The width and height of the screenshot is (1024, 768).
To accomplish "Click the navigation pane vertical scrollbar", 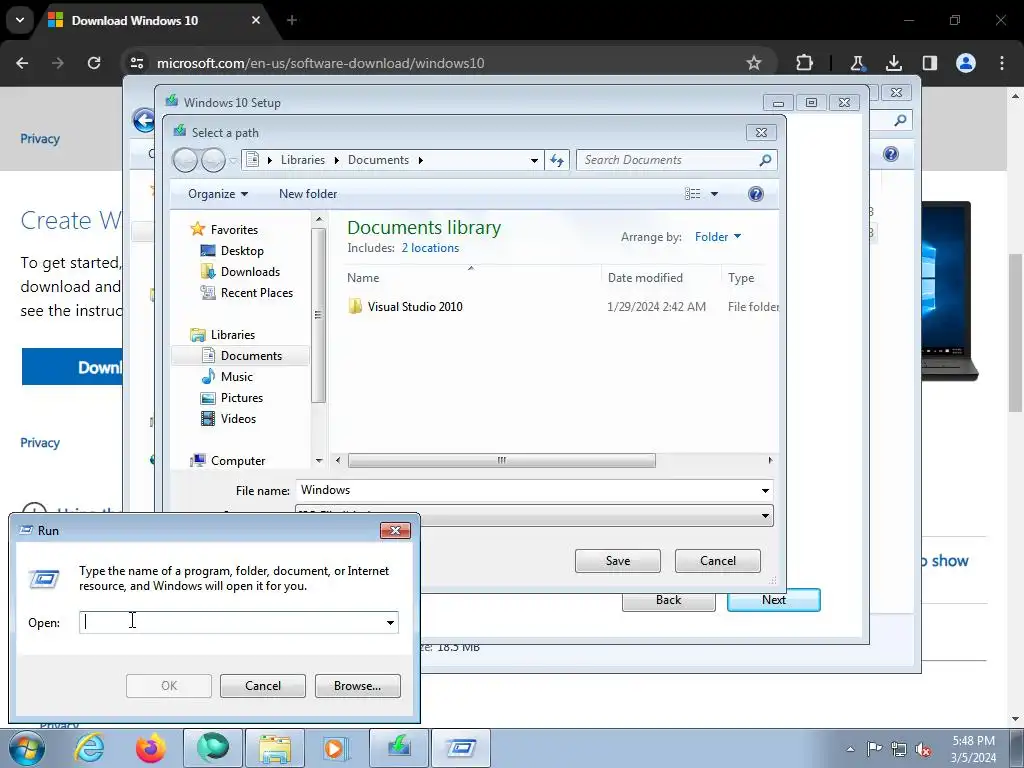I will [318, 315].
